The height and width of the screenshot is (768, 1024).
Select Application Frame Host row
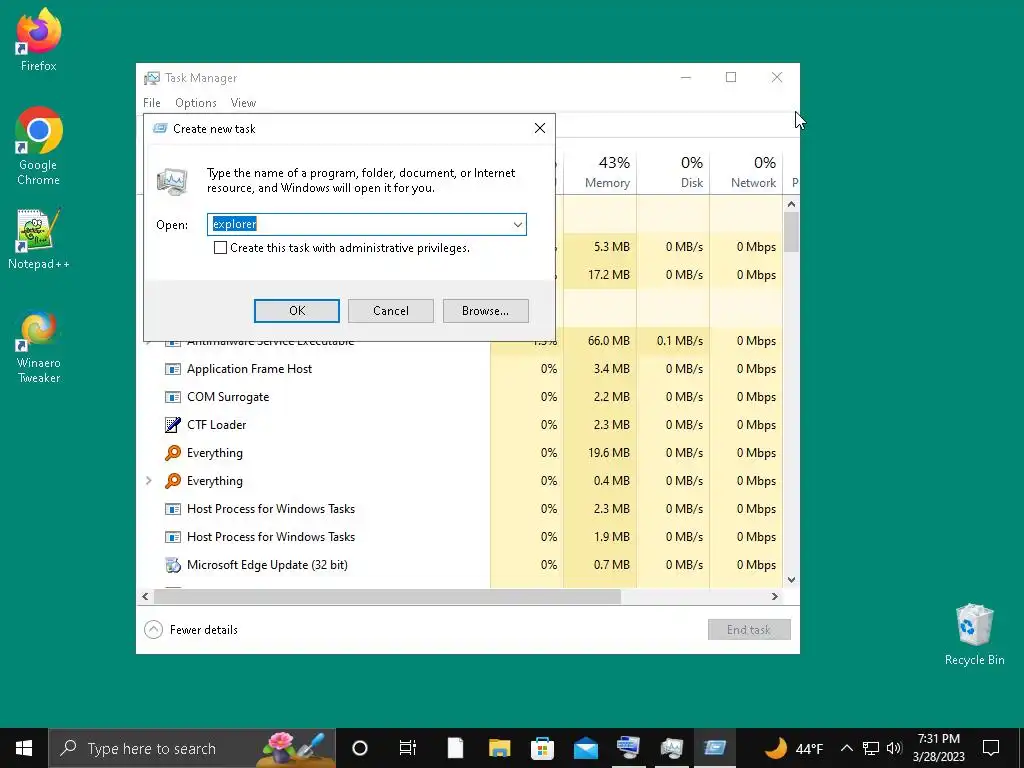(460, 369)
